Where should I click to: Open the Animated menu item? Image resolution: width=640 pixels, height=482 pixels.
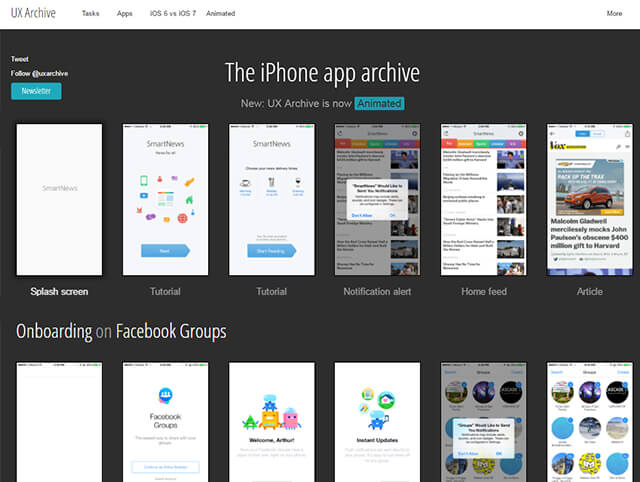point(220,13)
